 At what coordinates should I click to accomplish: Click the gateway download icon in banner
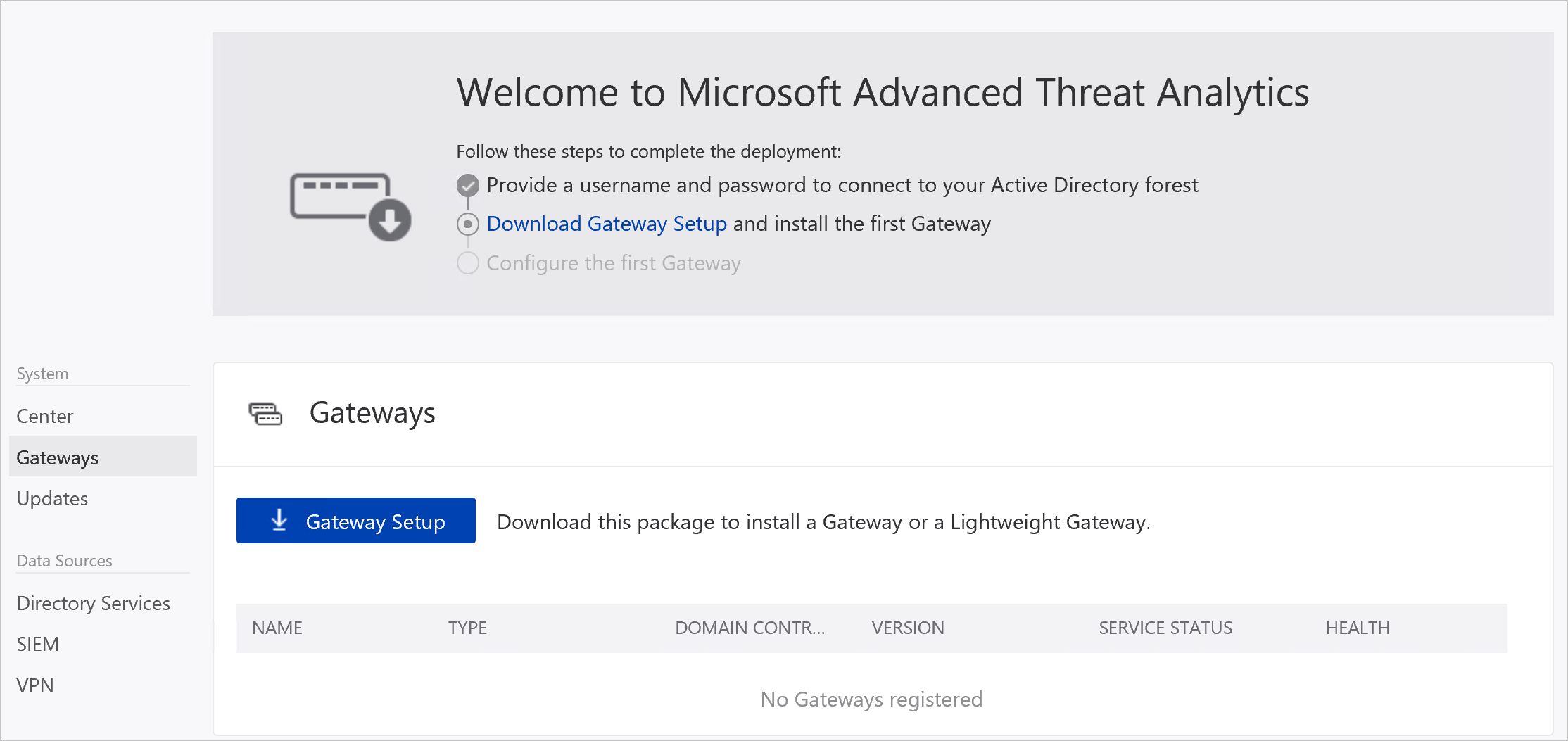click(x=350, y=208)
